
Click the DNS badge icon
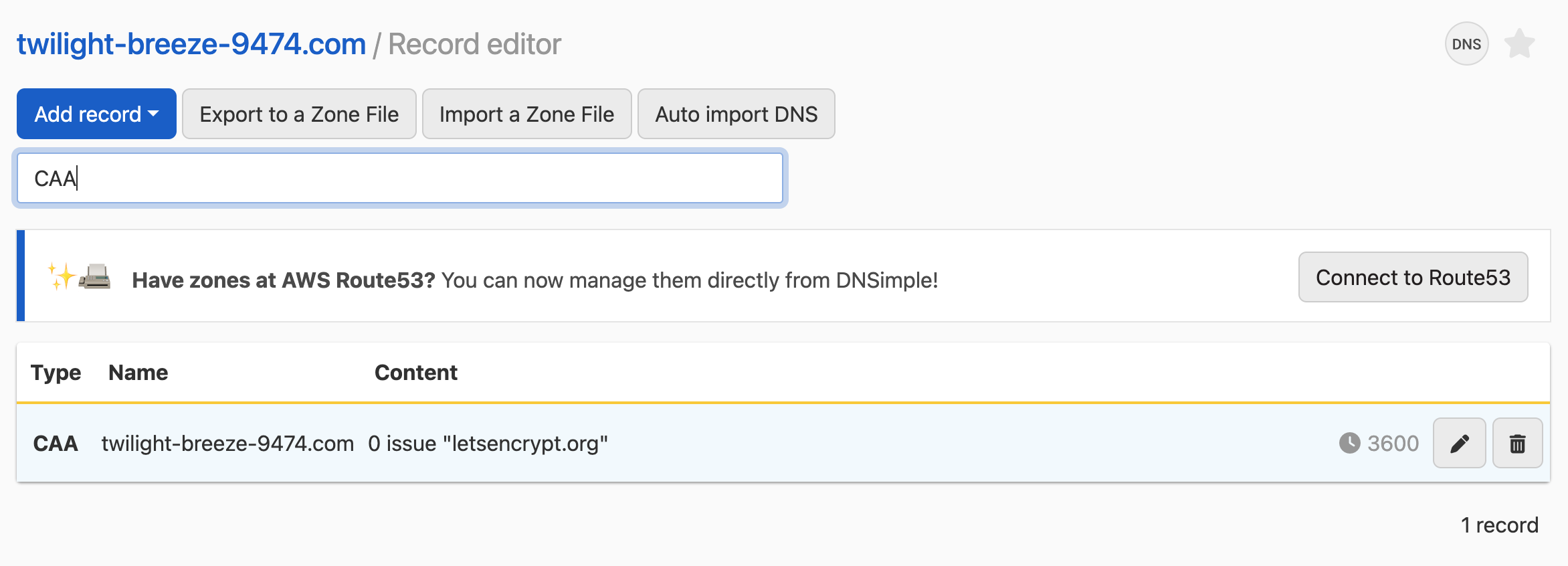point(1466,44)
